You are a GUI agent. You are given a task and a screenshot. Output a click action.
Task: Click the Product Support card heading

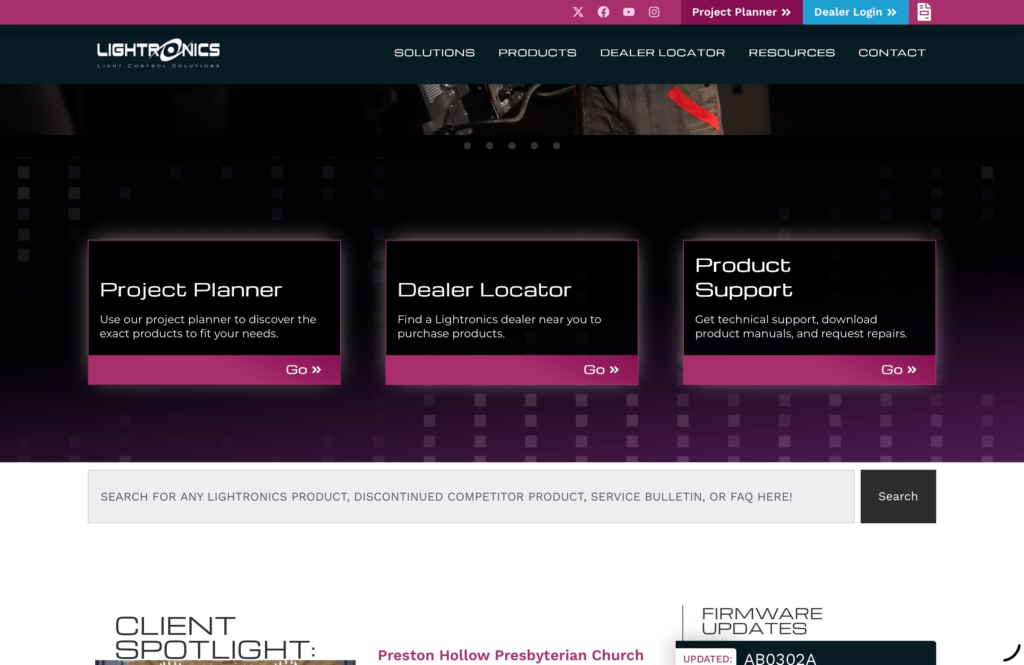point(743,277)
